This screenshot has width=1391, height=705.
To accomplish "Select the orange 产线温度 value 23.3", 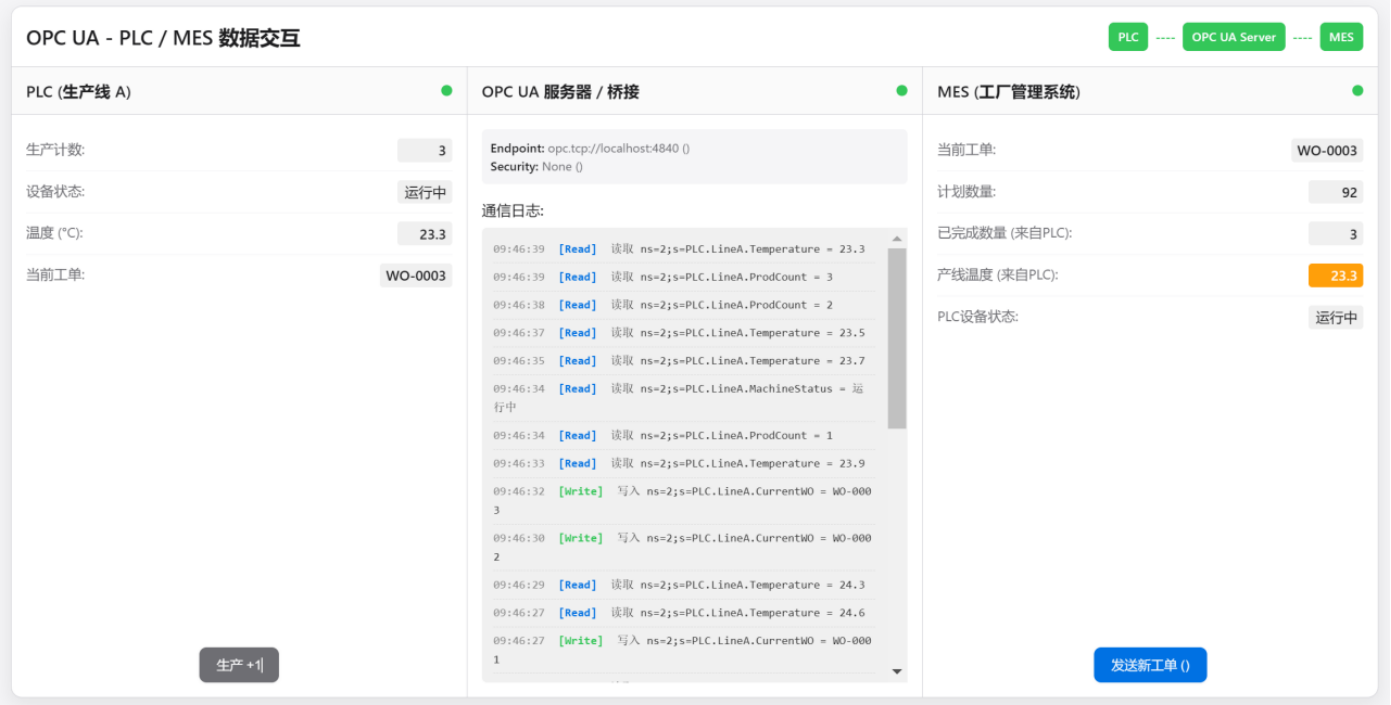I will click(1336, 275).
